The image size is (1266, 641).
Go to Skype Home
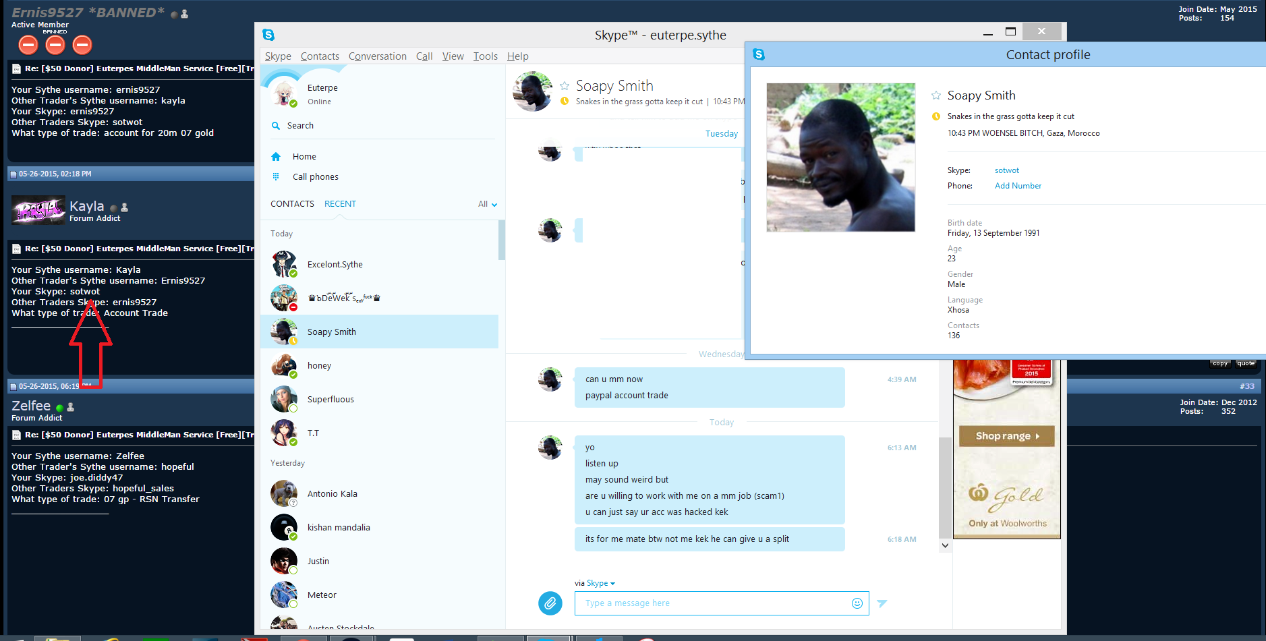[304, 157]
